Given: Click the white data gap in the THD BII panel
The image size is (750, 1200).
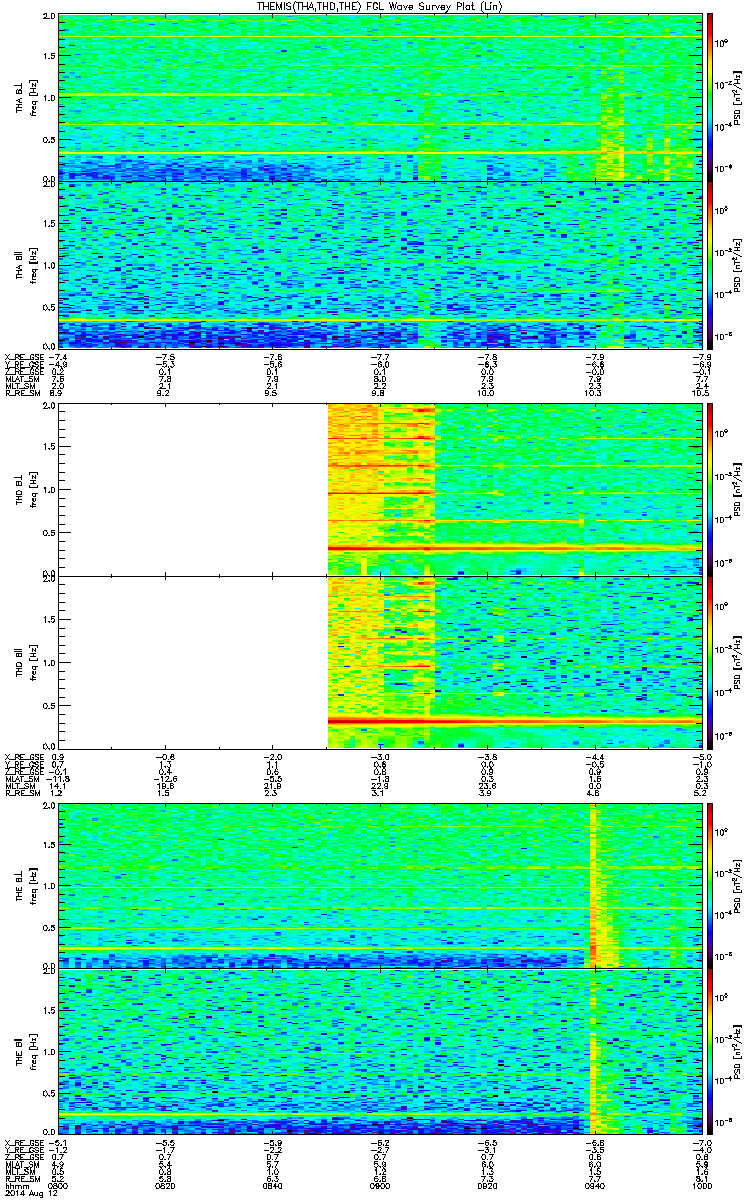Looking at the screenshot, I should pyautogui.click(x=193, y=661).
